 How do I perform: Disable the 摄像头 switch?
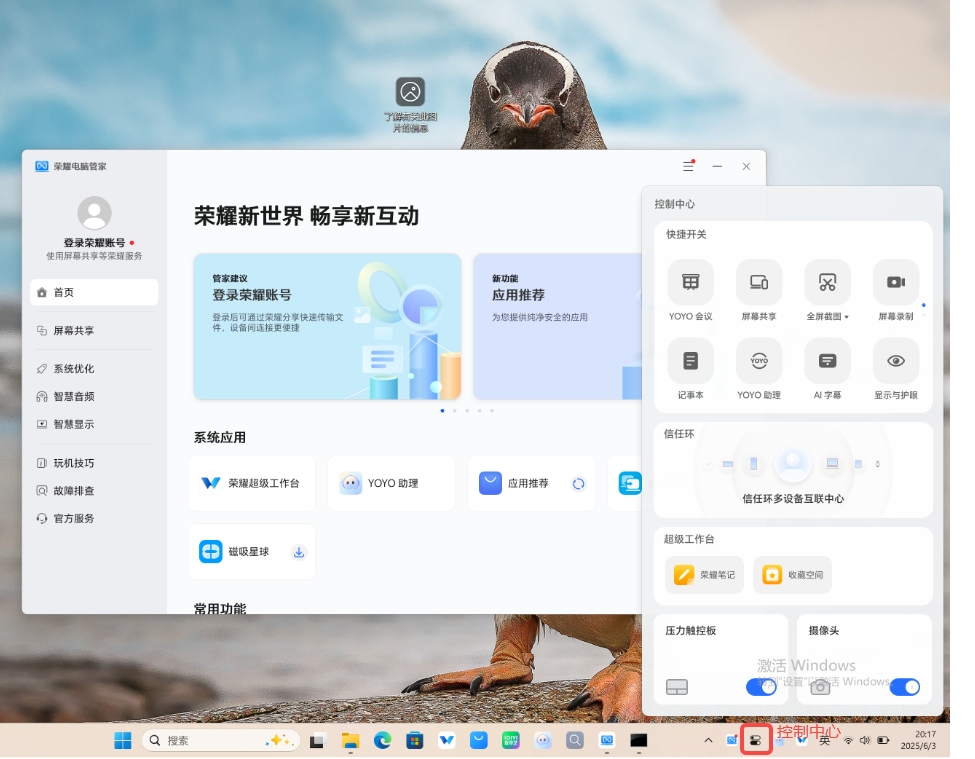point(904,687)
